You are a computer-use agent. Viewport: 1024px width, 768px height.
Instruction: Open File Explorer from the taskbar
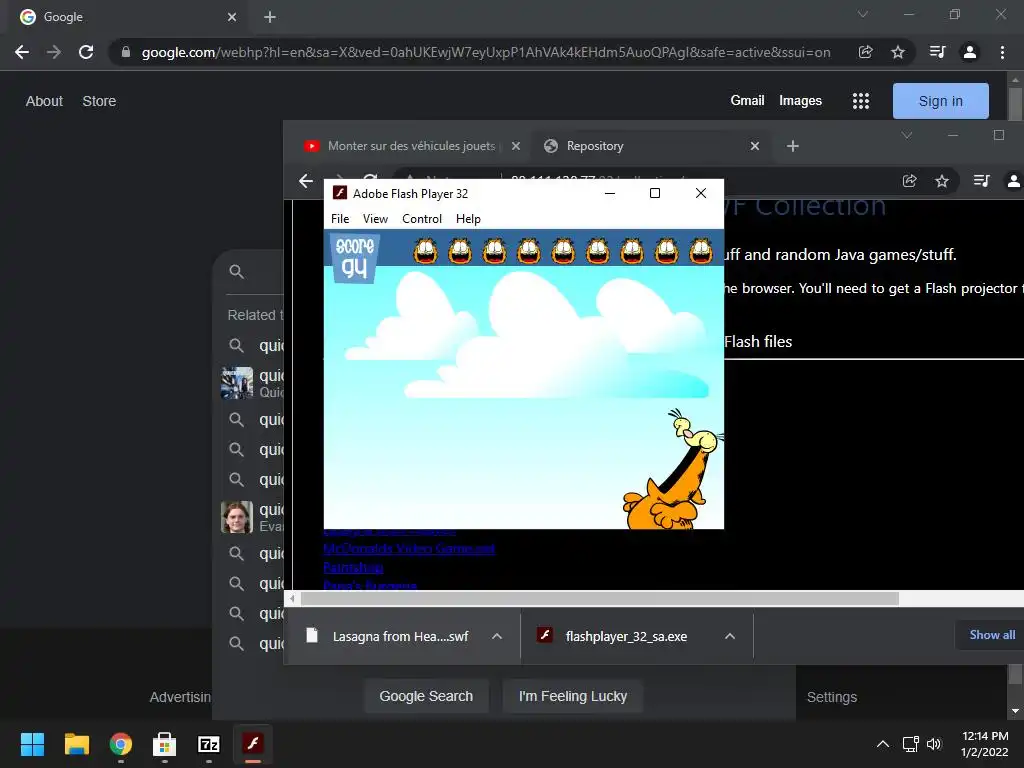[76, 744]
